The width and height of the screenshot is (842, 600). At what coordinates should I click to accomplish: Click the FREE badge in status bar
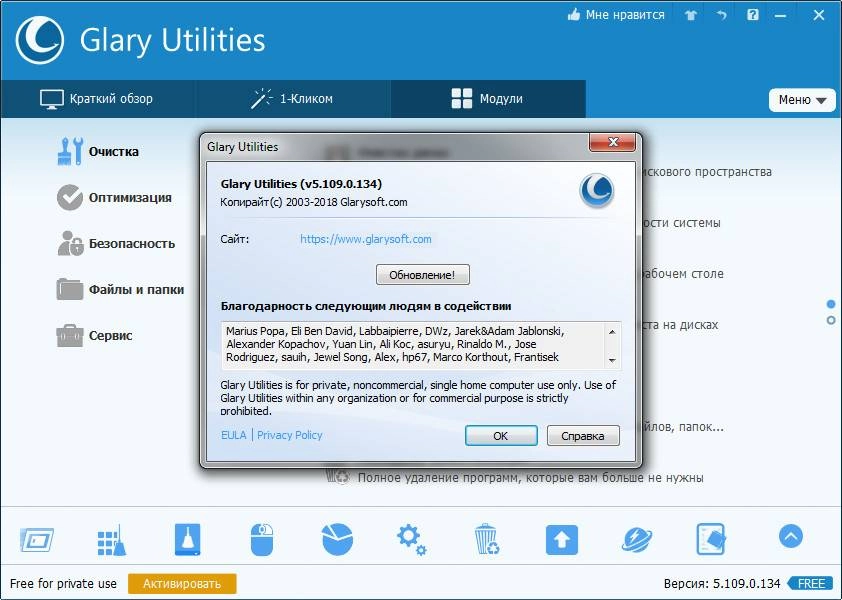tap(812, 584)
